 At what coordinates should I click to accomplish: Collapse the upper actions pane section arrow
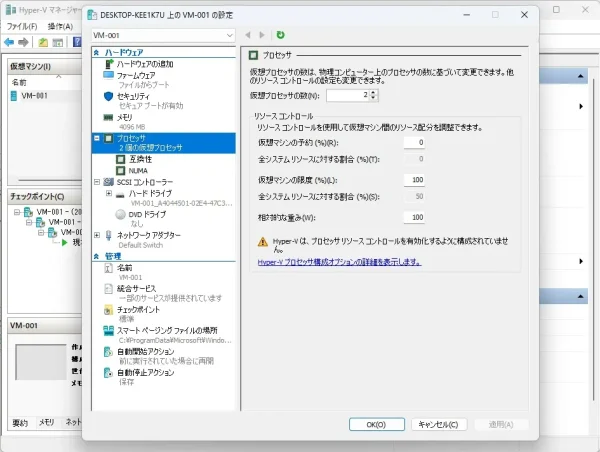(x=580, y=76)
